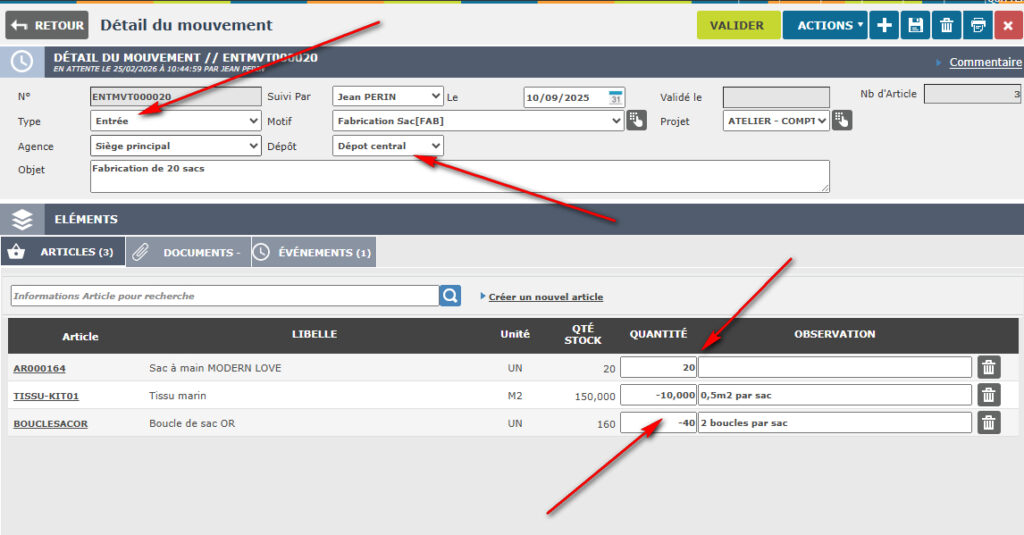Screen dimensions: 1024x535
Task: Click the red X close icon
Action: (1008, 25)
